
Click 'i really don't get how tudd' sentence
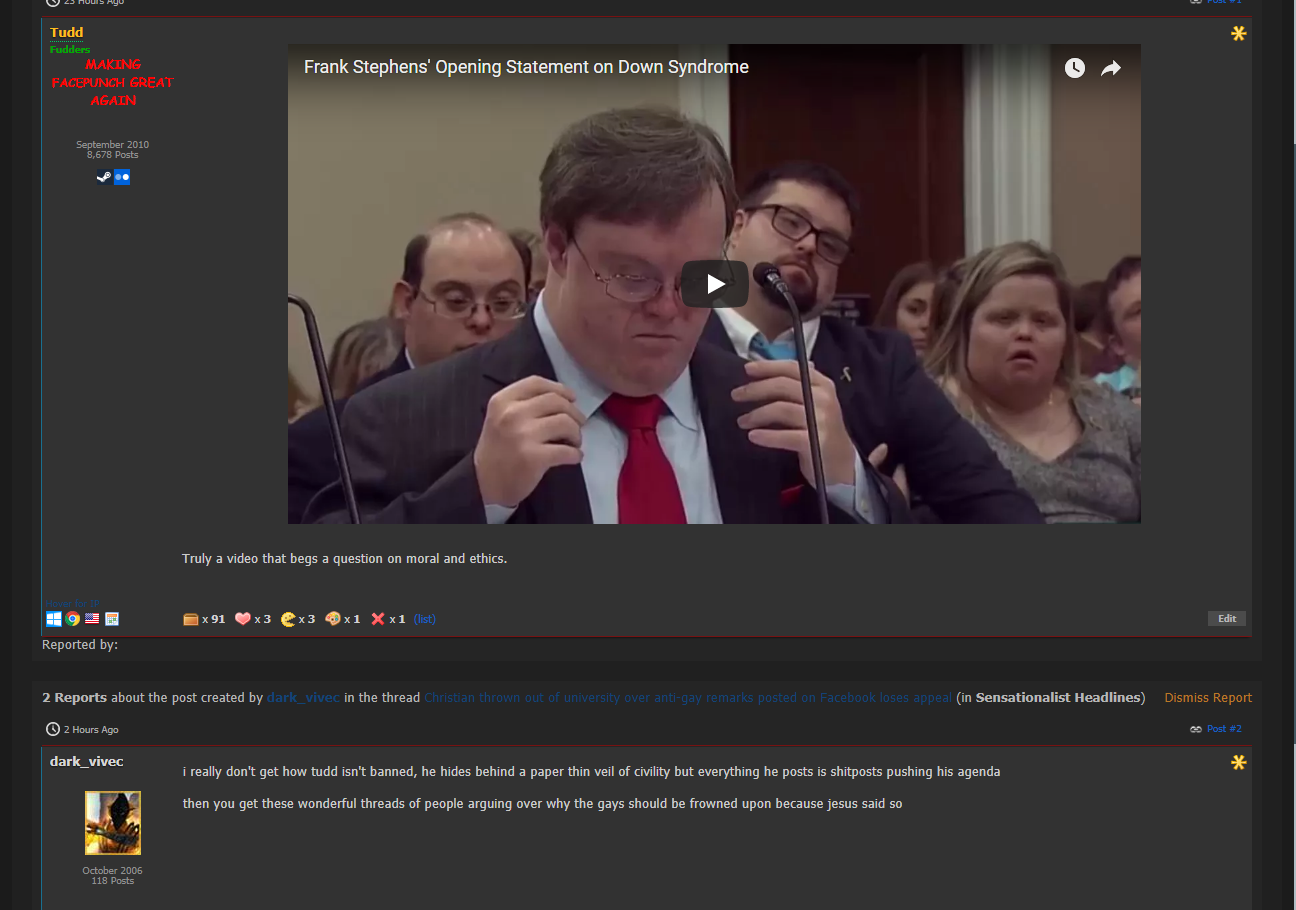pyautogui.click(x=591, y=772)
